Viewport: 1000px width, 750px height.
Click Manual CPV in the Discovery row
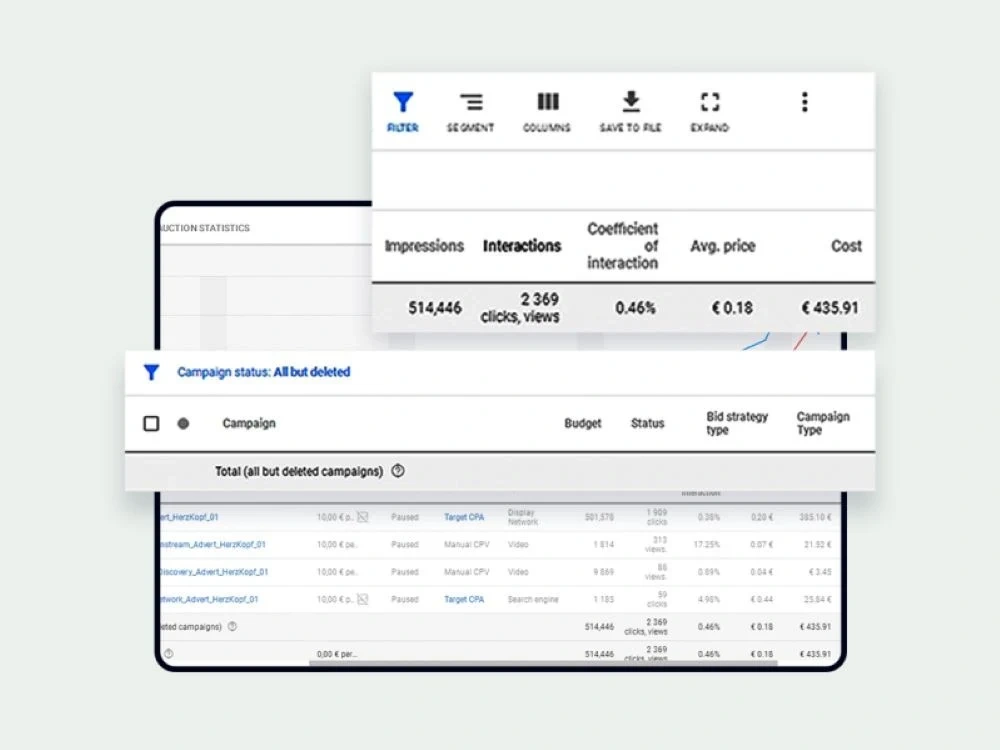[x=466, y=571]
